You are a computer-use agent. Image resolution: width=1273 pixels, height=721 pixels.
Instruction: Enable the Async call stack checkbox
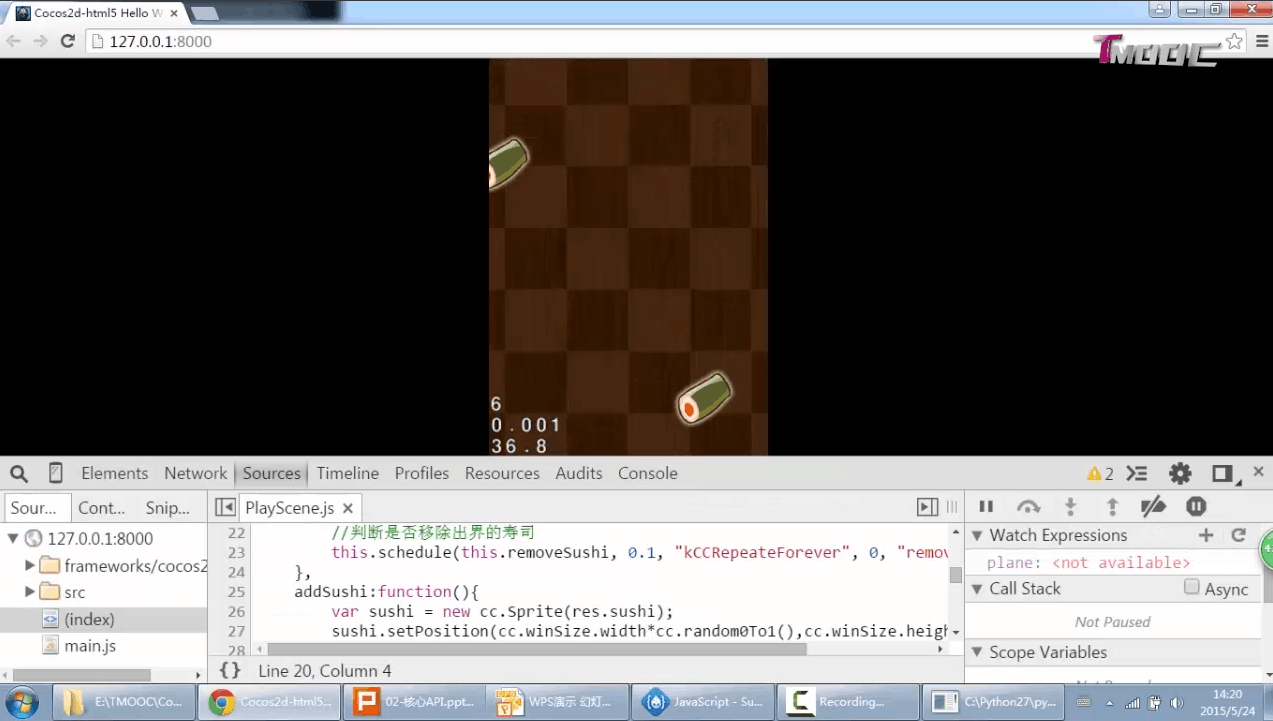coord(1192,588)
